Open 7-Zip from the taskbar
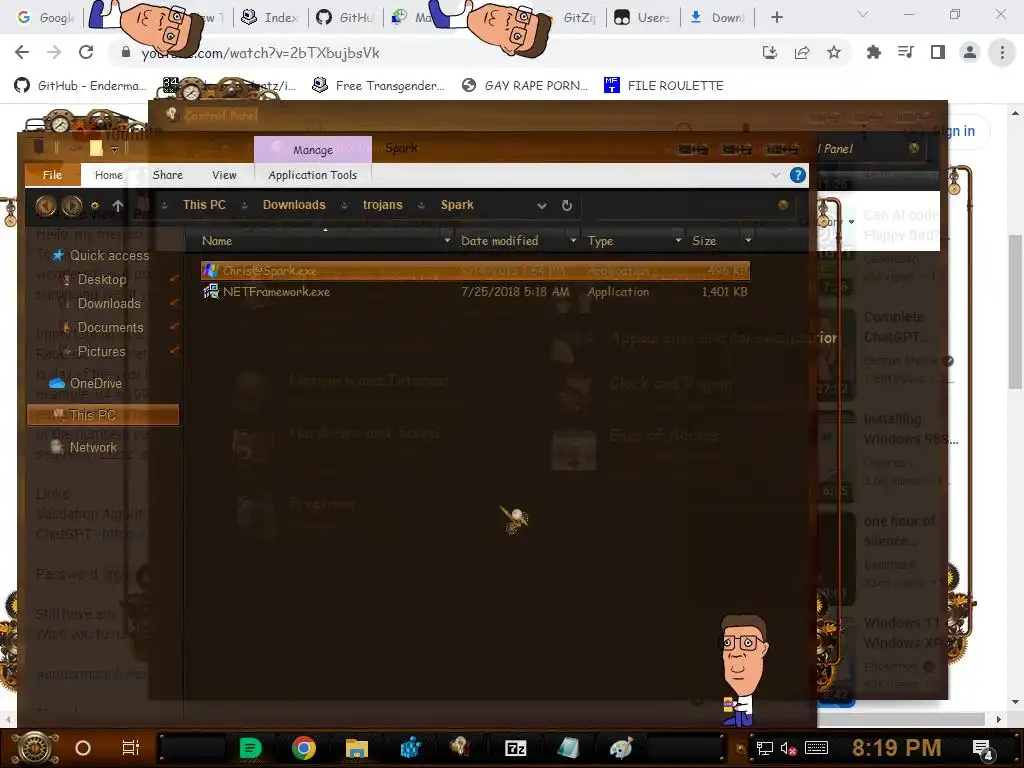Viewport: 1024px width, 768px height. pyautogui.click(x=515, y=748)
